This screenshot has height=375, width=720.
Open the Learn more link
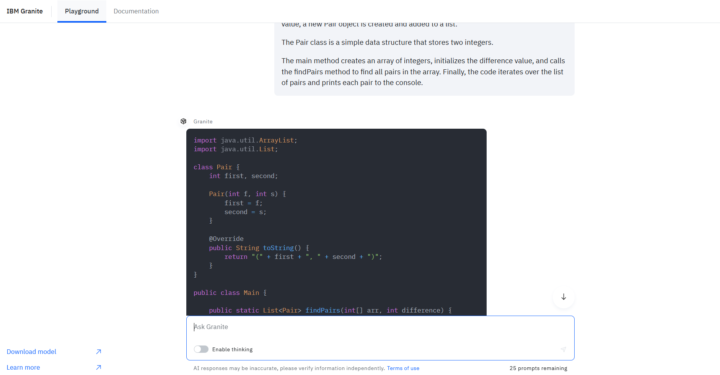tap(23, 367)
